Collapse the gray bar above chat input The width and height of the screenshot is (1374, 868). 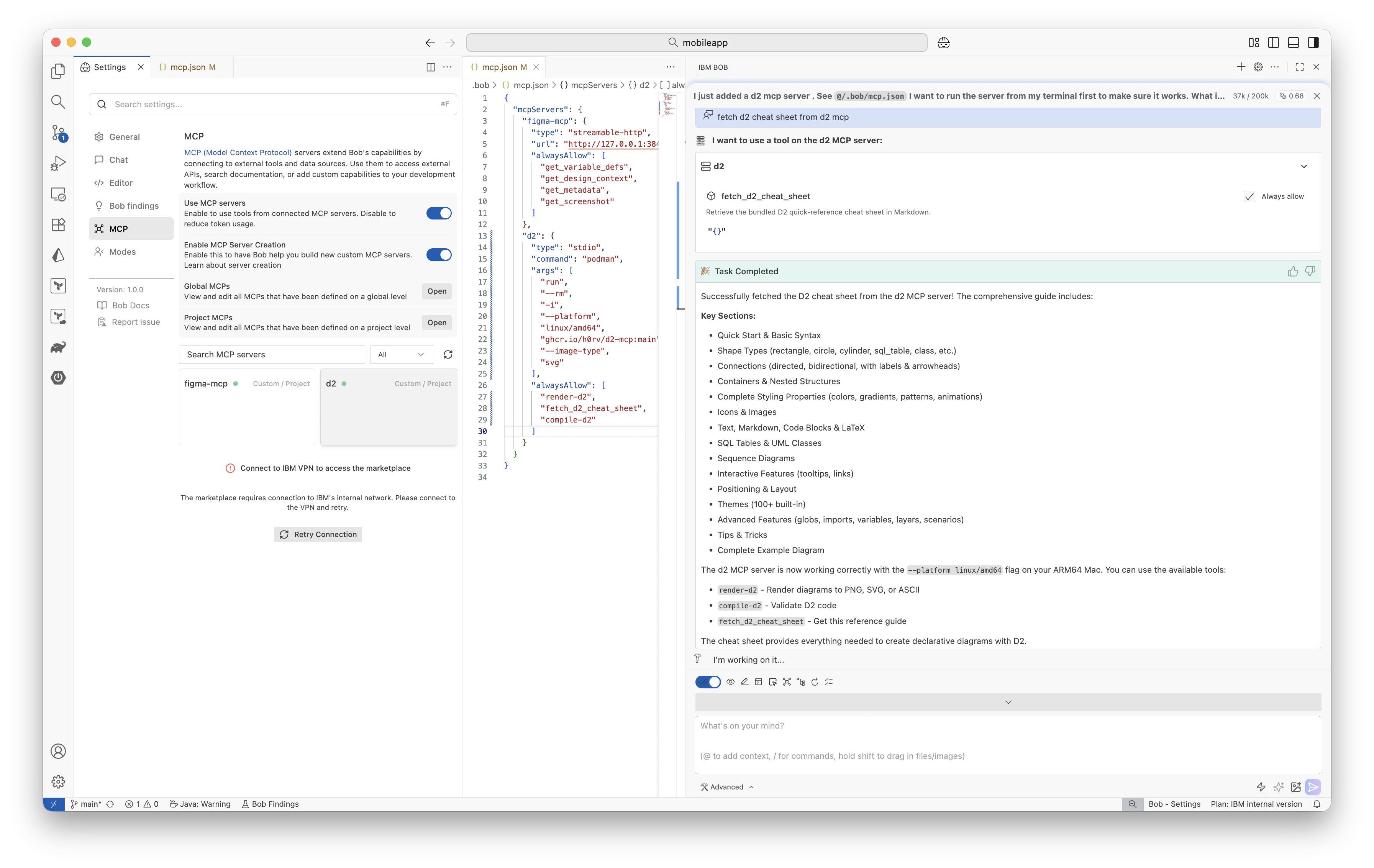(1008, 703)
